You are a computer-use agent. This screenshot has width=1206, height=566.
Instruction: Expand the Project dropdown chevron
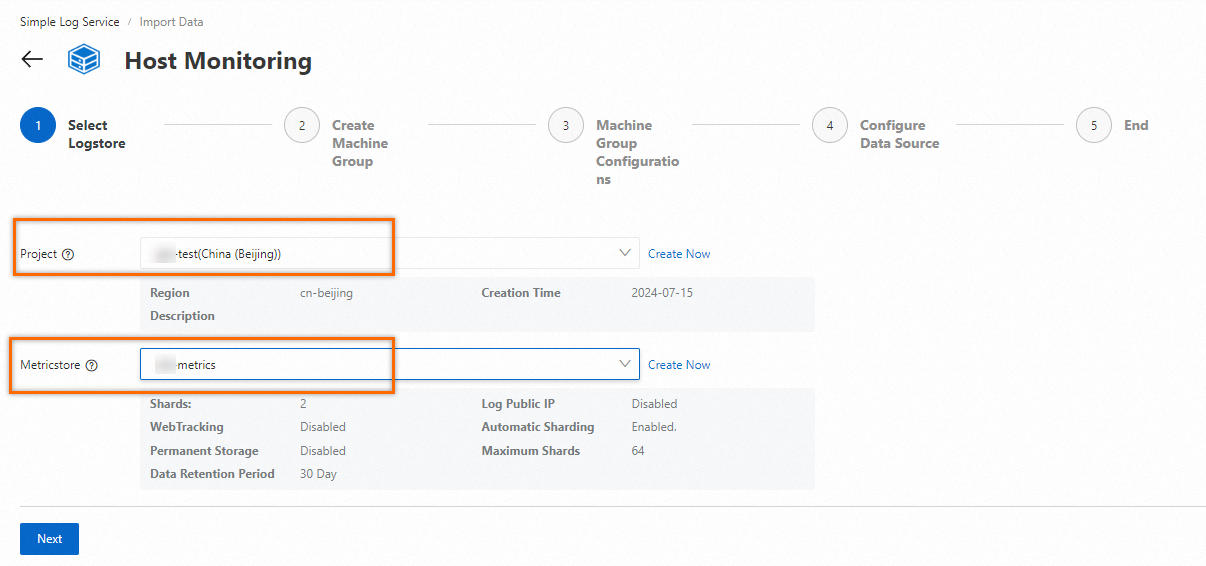(626, 253)
